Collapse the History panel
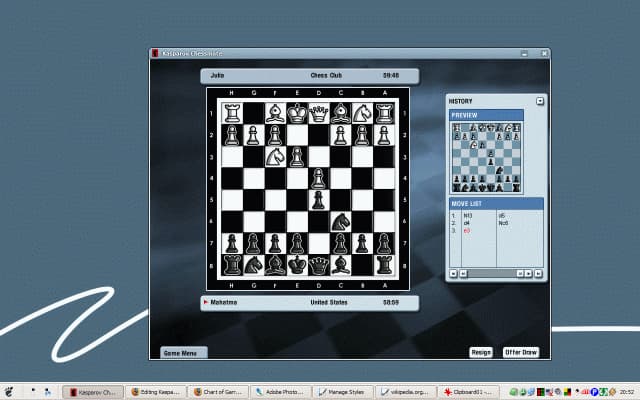 tap(540, 101)
